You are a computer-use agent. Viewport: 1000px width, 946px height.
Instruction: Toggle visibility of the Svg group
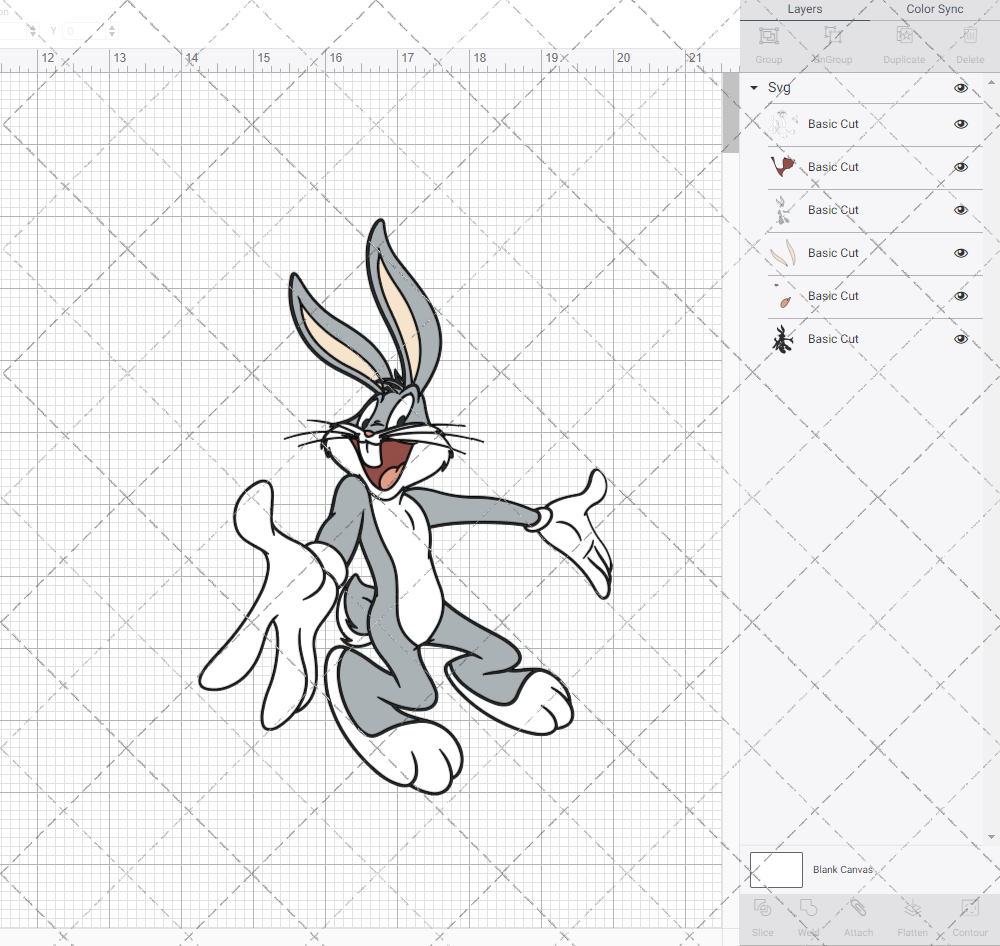tap(960, 88)
